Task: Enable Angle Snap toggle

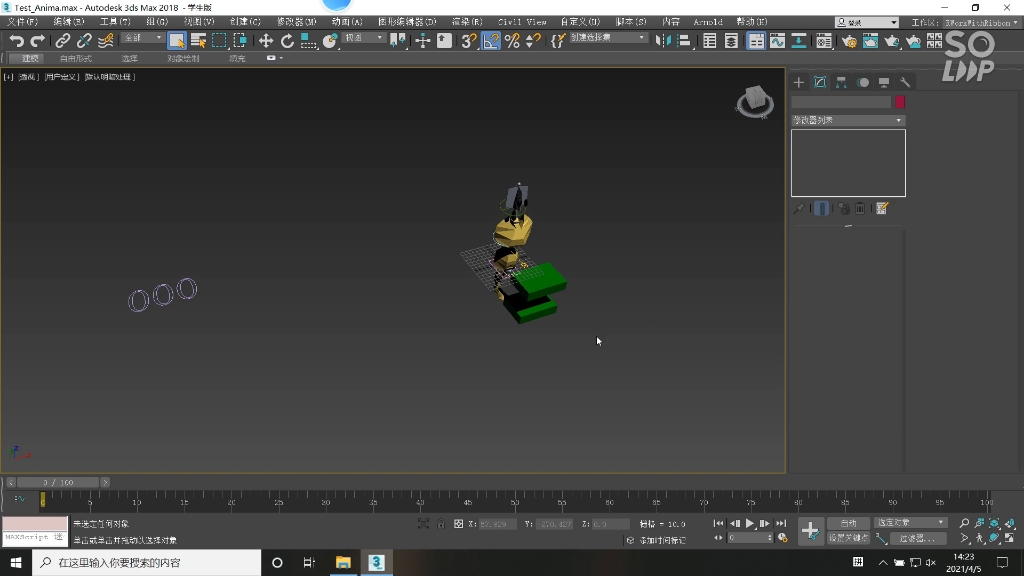Action: pyautogui.click(x=489, y=41)
